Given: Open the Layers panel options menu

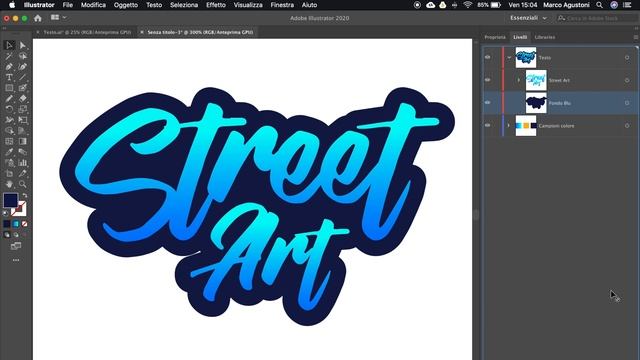Looking at the screenshot, I should [636, 37].
